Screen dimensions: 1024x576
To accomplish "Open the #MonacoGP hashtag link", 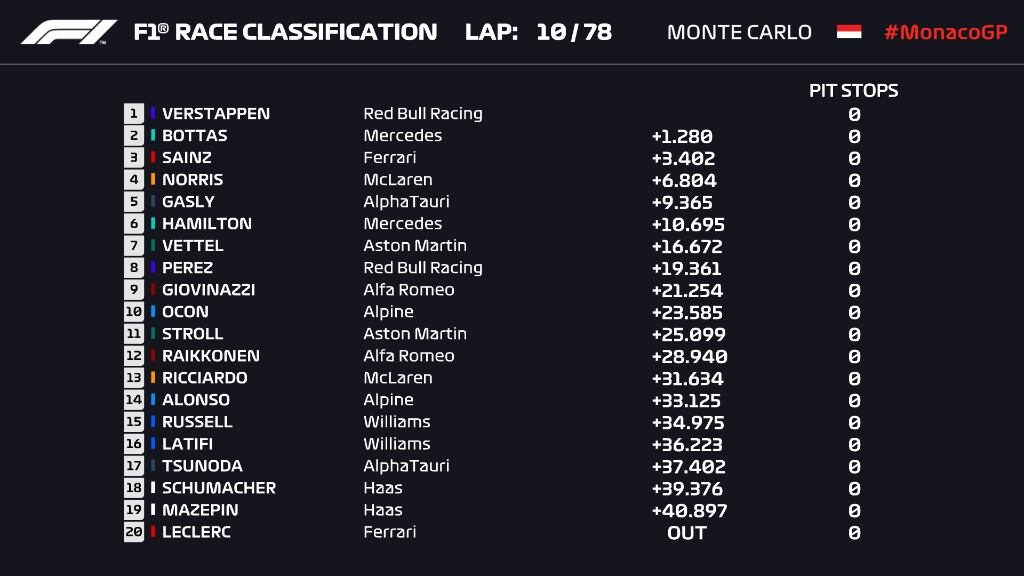I will click(945, 32).
